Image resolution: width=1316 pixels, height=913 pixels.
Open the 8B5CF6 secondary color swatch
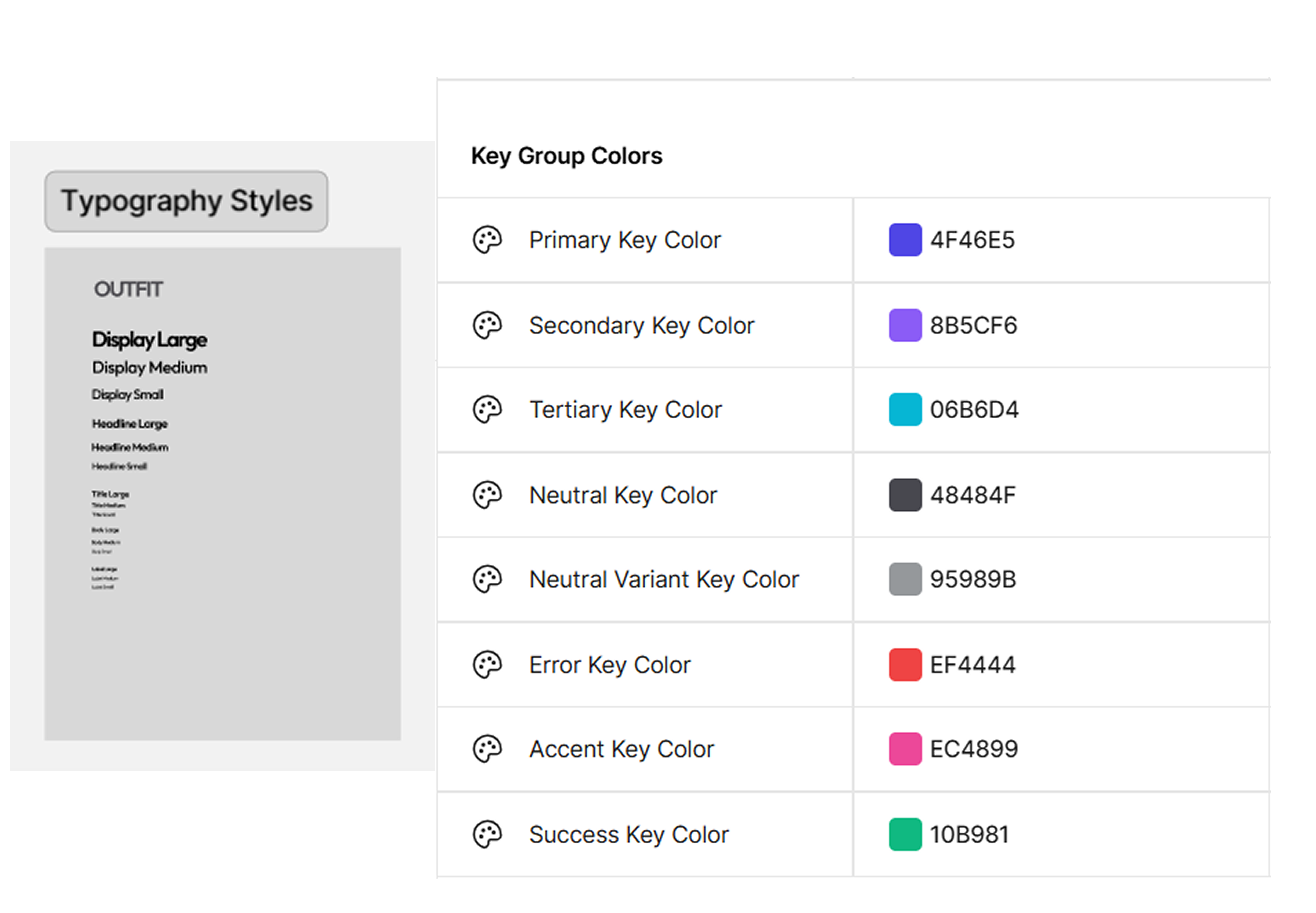[x=905, y=325]
